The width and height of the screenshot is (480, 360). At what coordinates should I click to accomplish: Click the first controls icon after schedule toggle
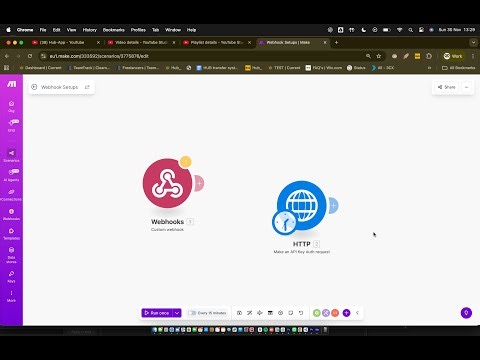tap(239, 313)
